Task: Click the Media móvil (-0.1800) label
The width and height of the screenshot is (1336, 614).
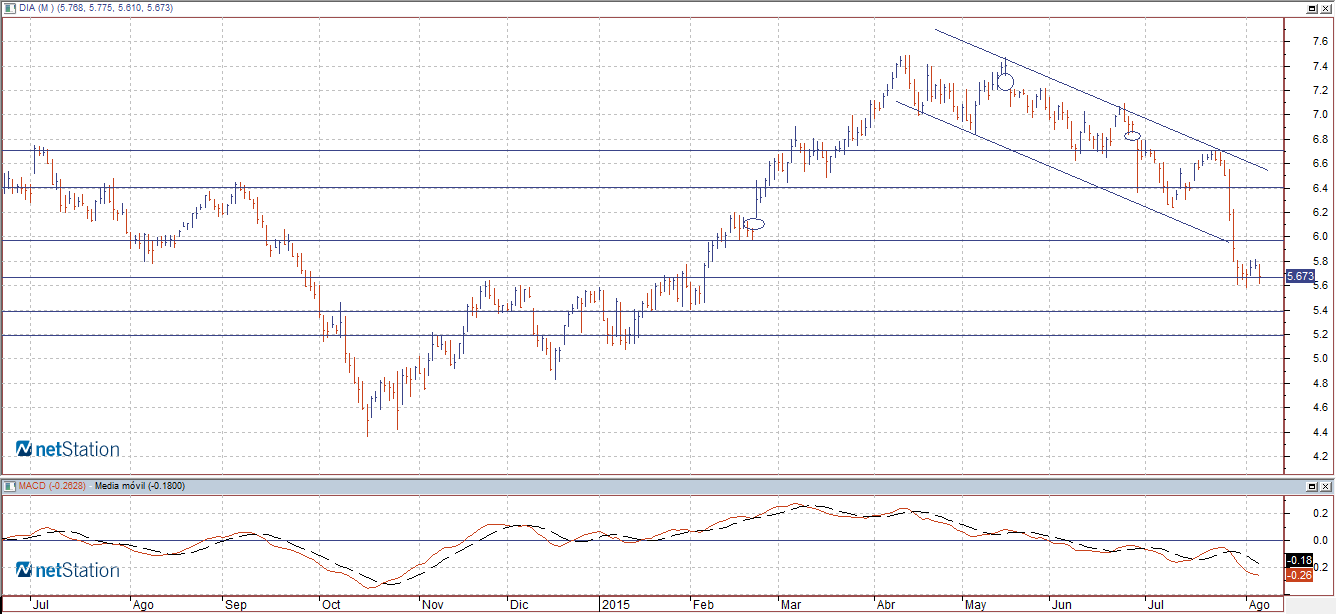Action: click(139, 485)
